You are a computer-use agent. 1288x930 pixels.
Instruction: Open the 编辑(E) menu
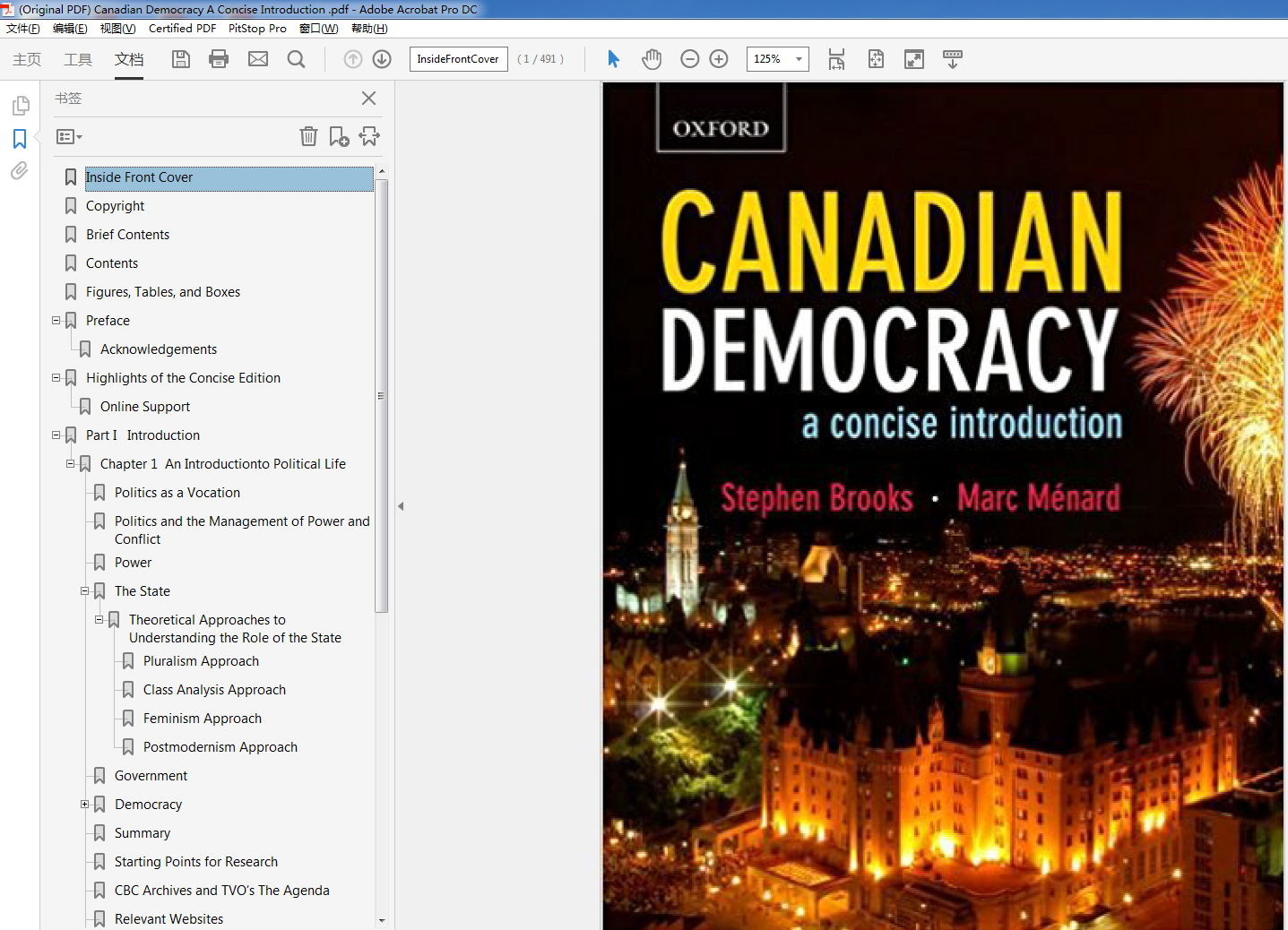click(70, 29)
